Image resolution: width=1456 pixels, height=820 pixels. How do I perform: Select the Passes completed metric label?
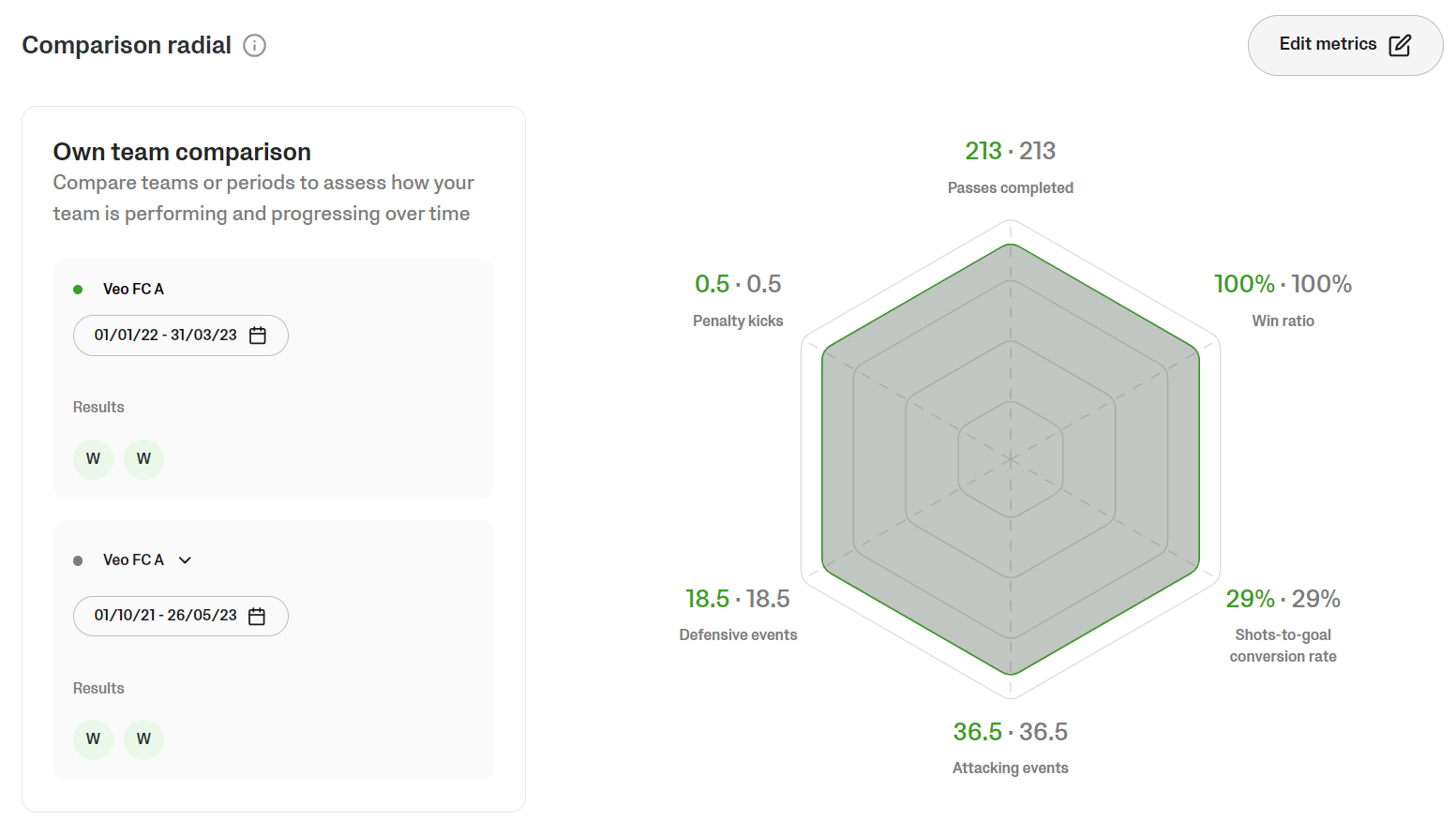point(1010,187)
